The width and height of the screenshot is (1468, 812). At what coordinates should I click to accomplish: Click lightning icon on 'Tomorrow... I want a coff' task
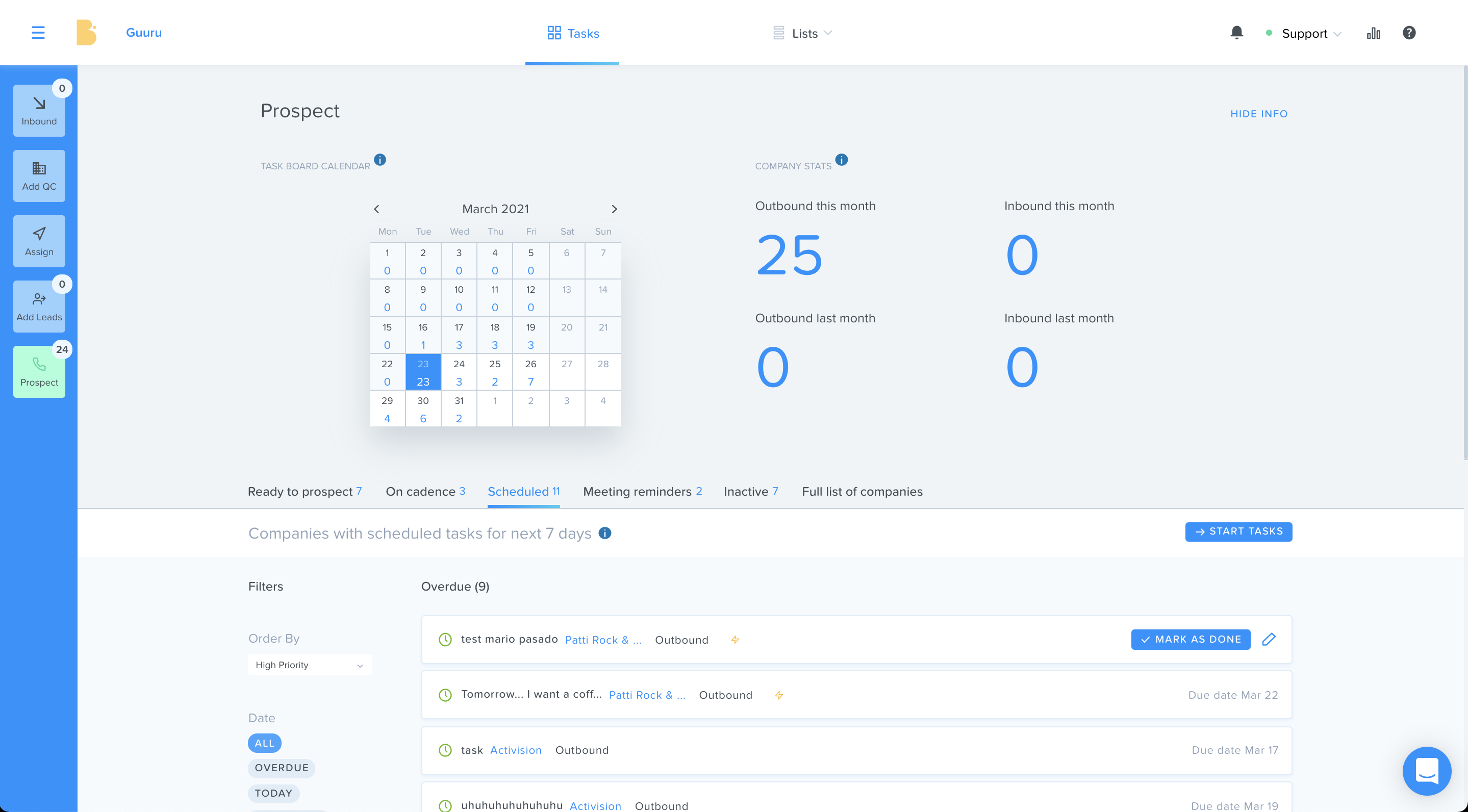pos(779,695)
